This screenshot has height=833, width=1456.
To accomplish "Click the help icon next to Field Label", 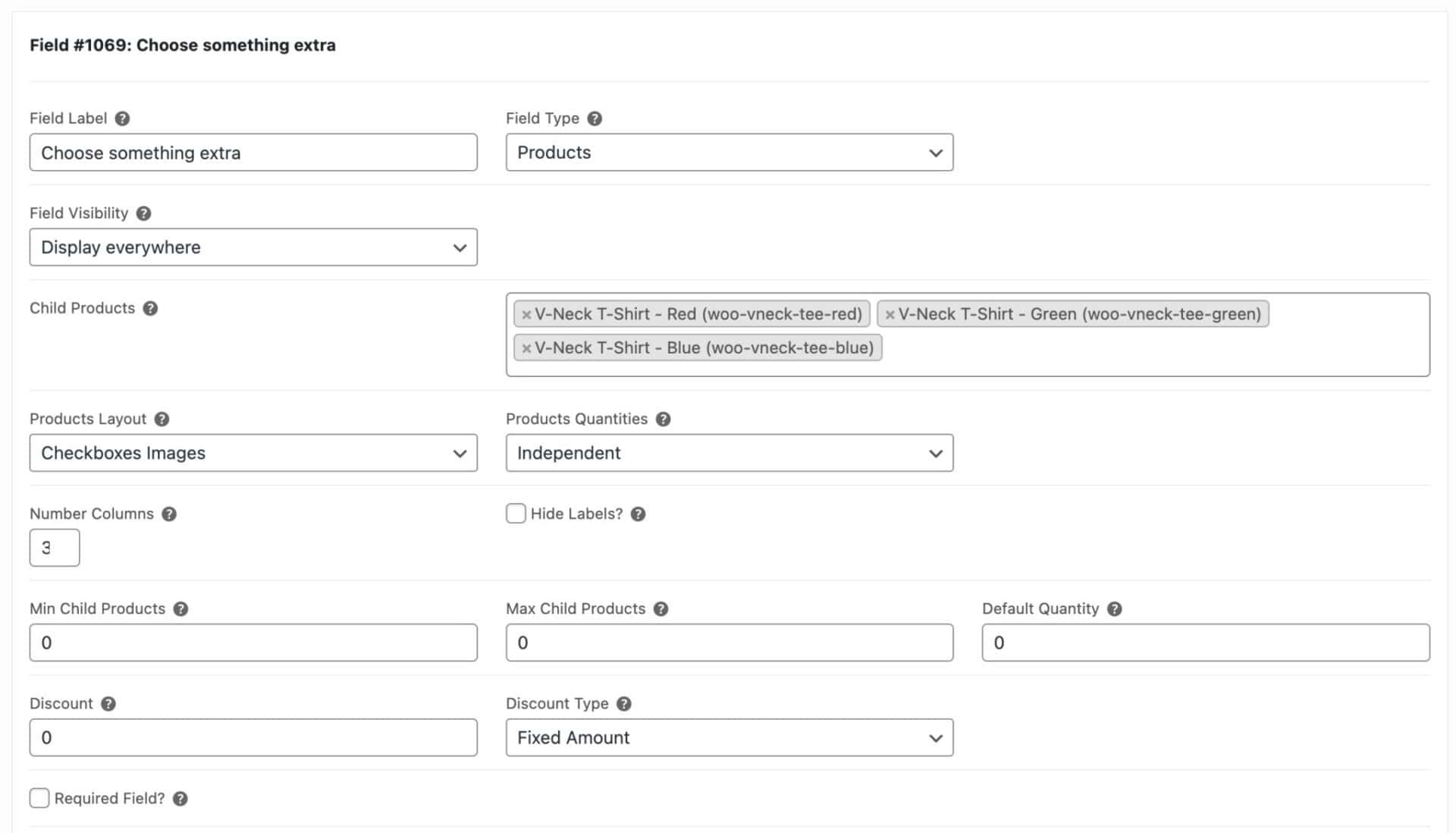I will point(122,118).
